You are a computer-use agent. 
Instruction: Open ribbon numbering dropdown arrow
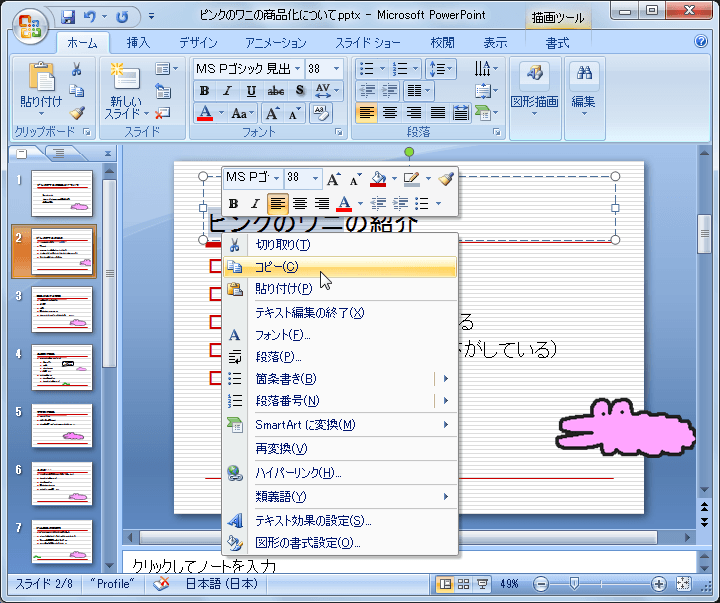(x=415, y=69)
